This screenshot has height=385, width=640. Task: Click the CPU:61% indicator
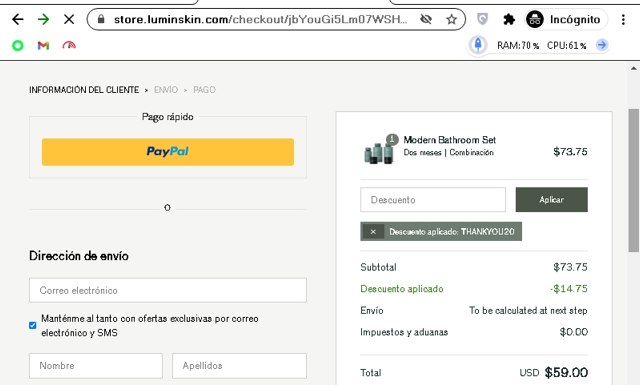(x=566, y=45)
